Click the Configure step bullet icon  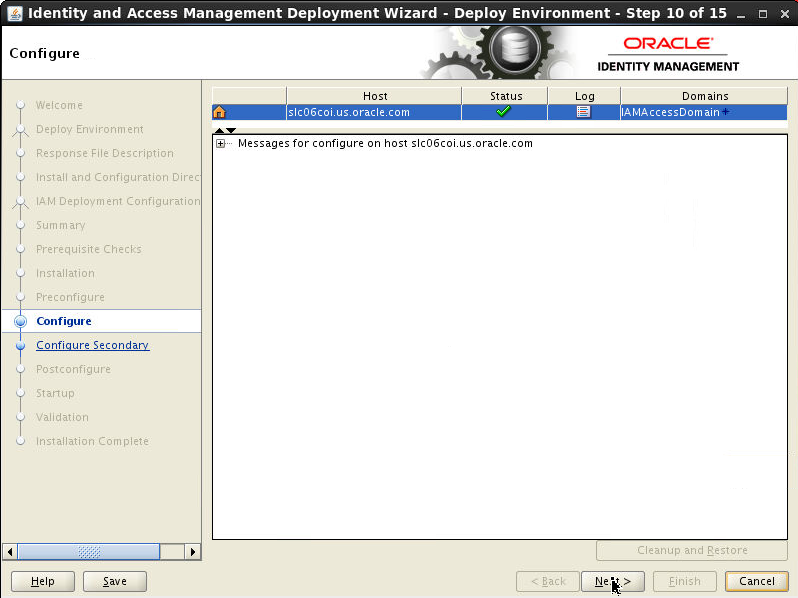point(20,321)
